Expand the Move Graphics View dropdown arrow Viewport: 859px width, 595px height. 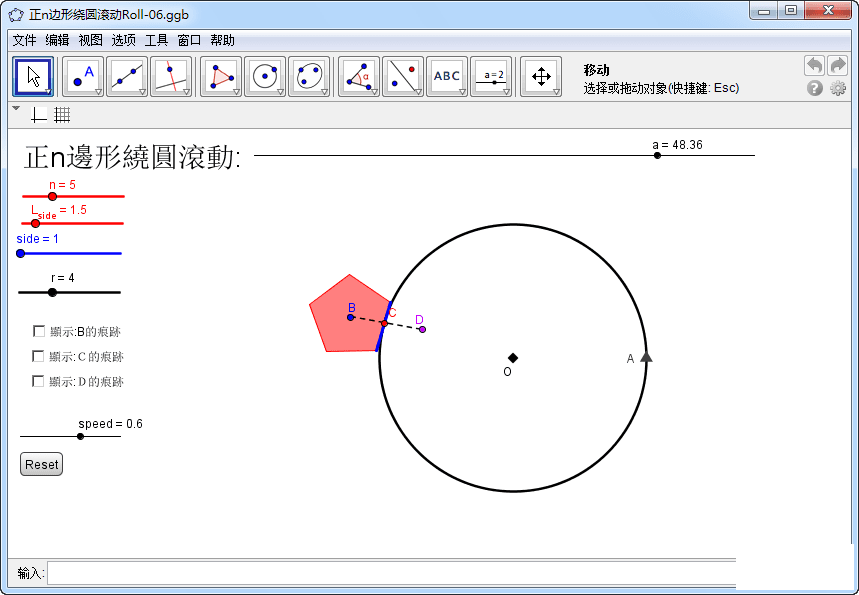click(556, 91)
